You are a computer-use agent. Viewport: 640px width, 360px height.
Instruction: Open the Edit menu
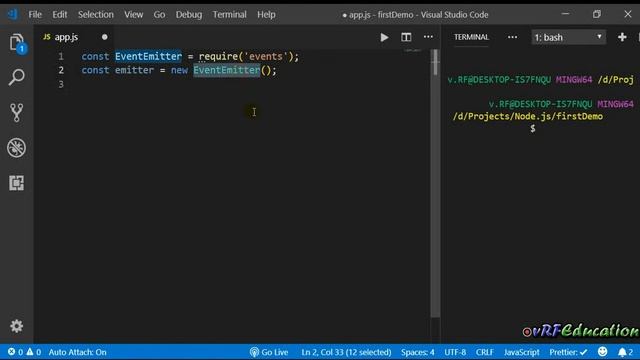tap(60, 15)
